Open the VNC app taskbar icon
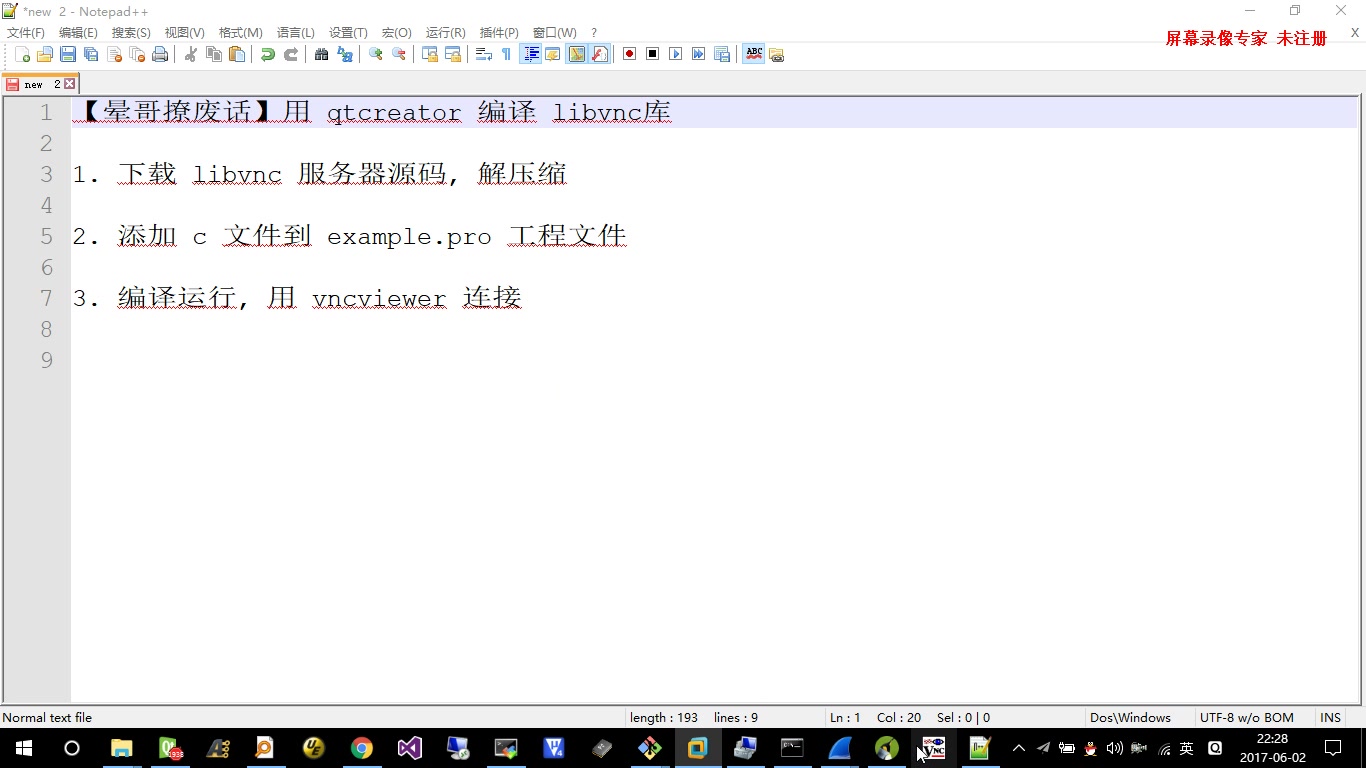 (934, 748)
